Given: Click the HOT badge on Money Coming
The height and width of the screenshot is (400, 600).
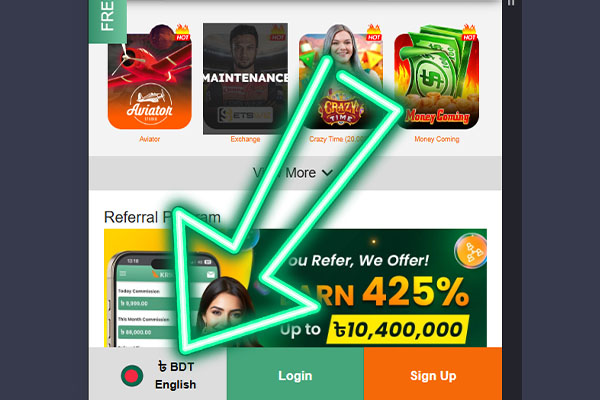Looking at the screenshot, I should (469, 33).
